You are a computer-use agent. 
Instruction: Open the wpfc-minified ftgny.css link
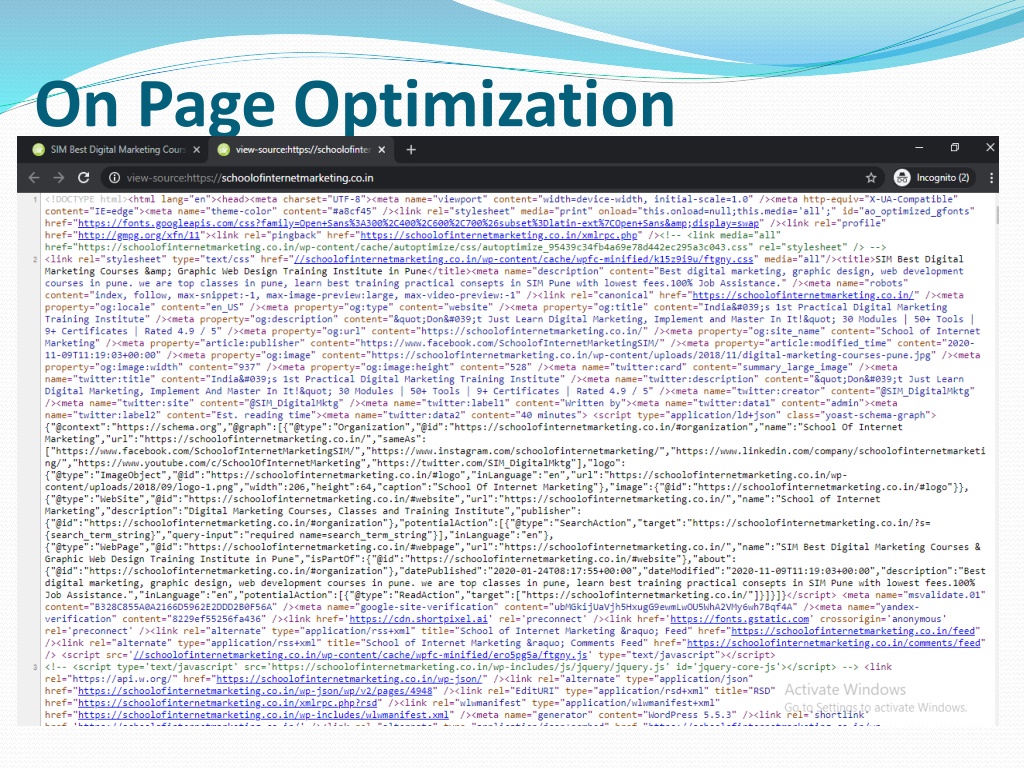click(523, 259)
